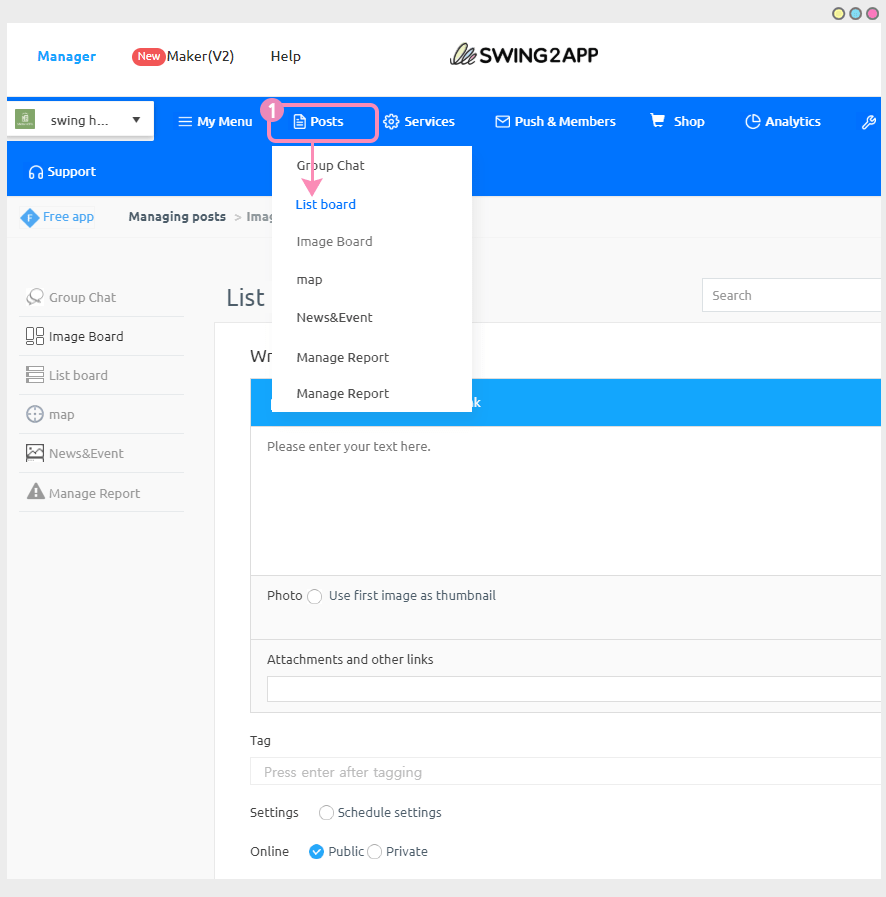The height and width of the screenshot is (897, 886).
Task: Enable Use first image as thumbnail
Action: point(314,595)
